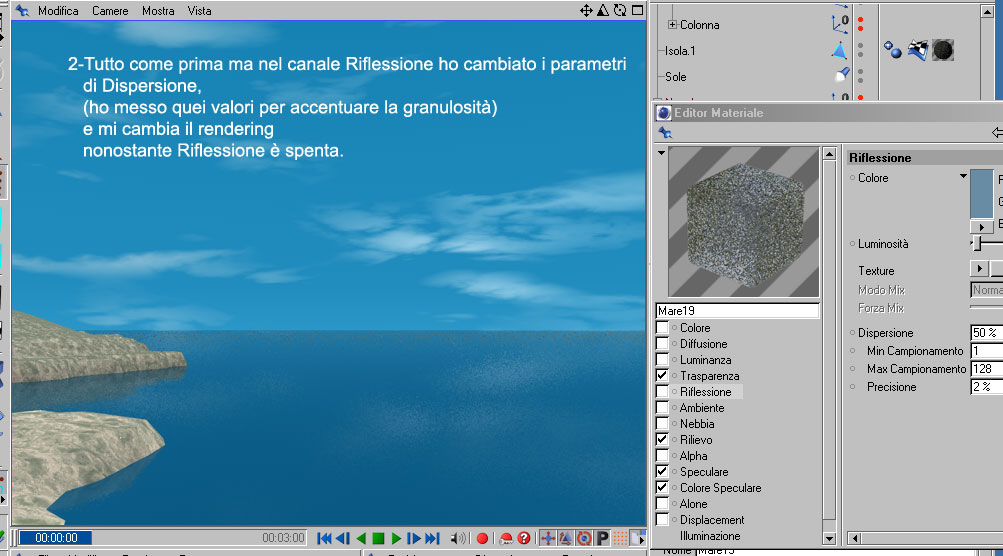Open the Camere menu

point(110,11)
